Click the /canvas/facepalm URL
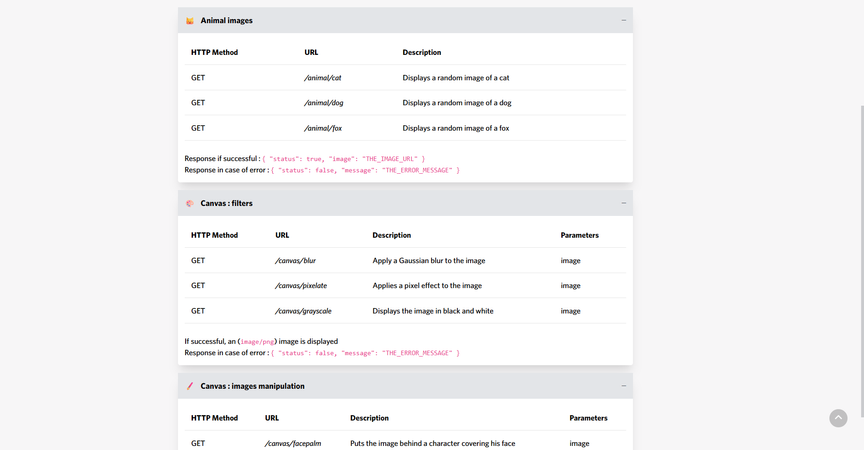The image size is (864, 450). (294, 443)
